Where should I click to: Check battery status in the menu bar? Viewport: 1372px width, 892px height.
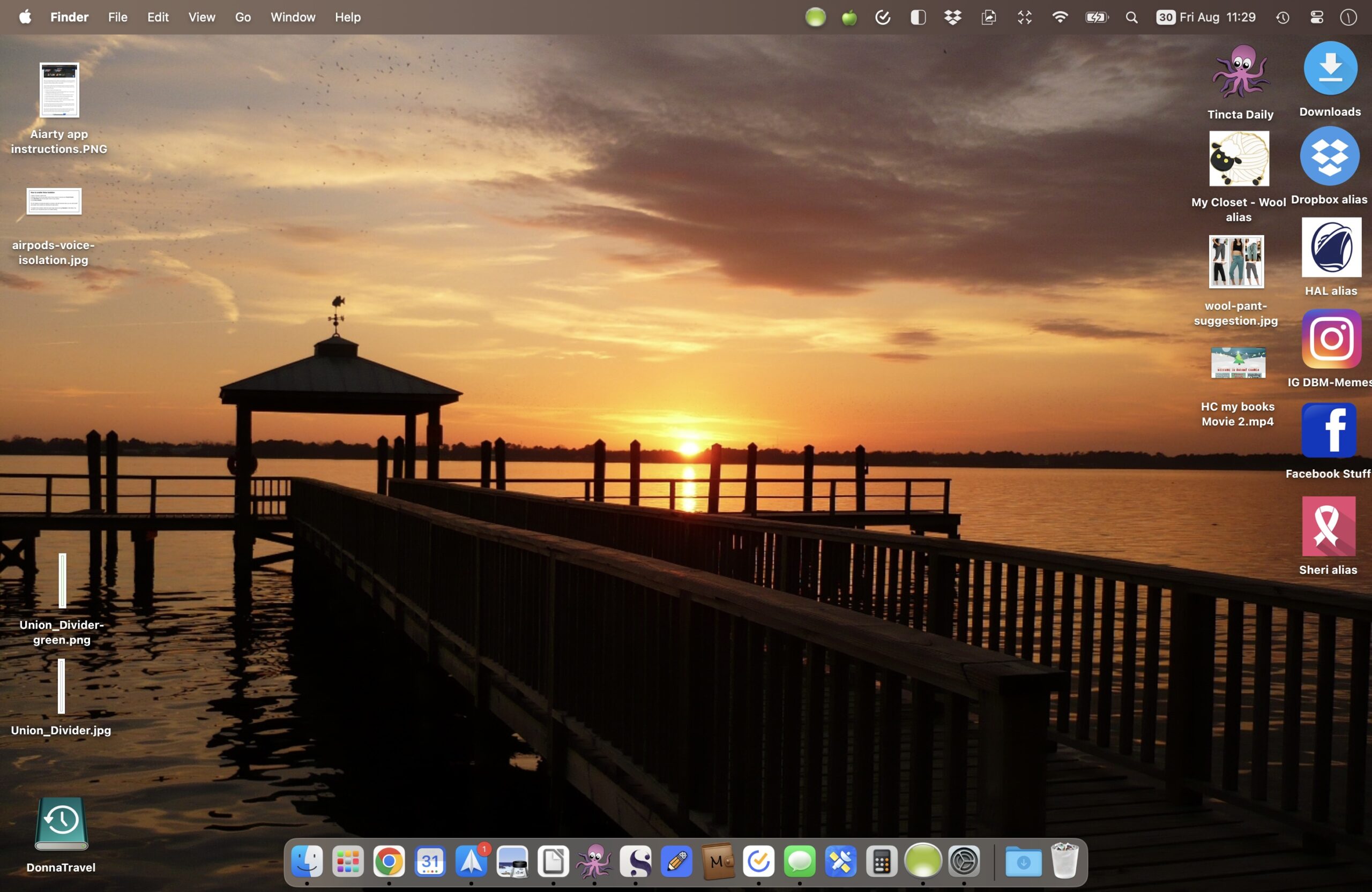coord(1097,17)
